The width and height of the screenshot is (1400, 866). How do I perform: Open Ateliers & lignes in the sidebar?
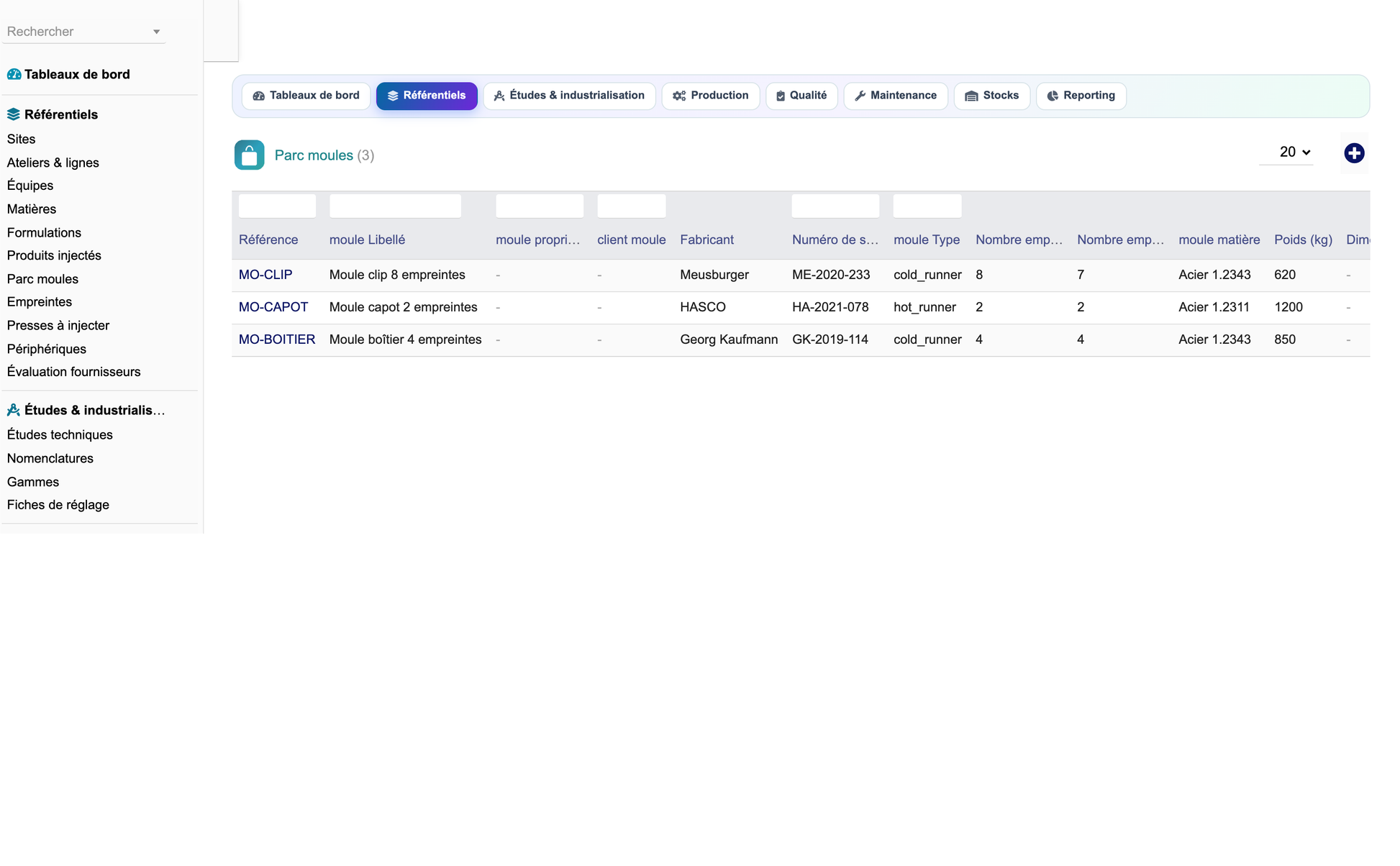click(53, 163)
